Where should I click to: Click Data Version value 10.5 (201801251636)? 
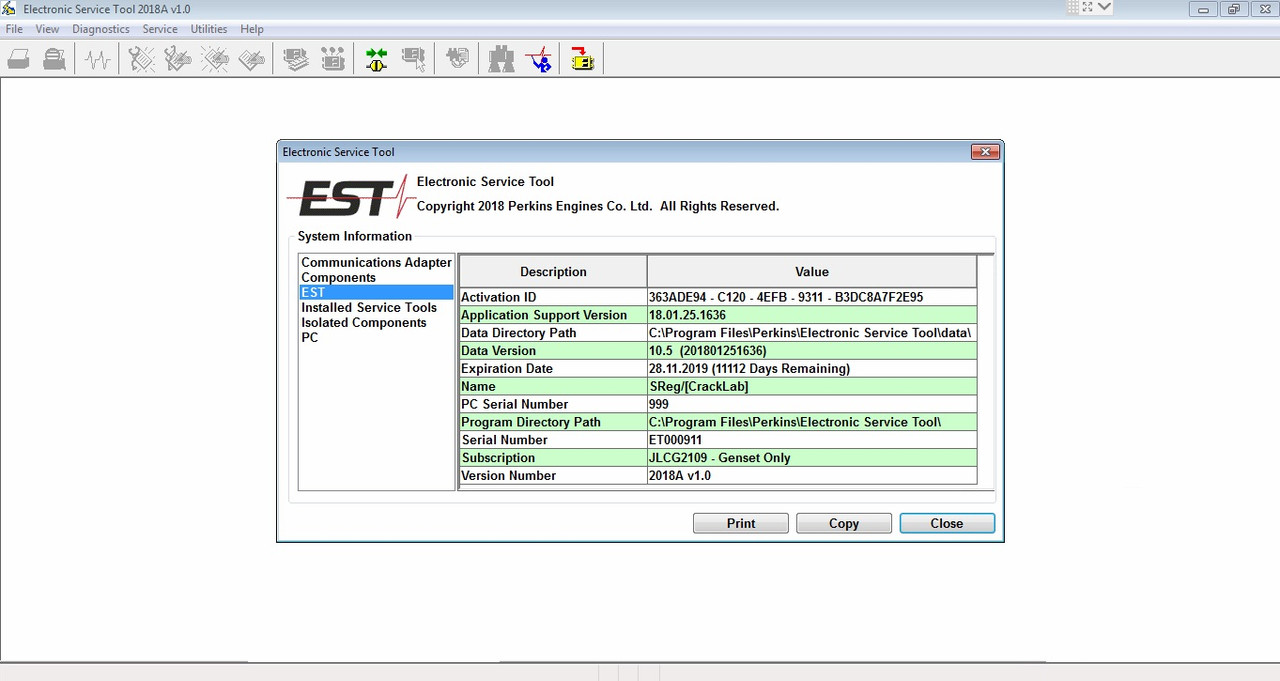pyautogui.click(x=812, y=351)
